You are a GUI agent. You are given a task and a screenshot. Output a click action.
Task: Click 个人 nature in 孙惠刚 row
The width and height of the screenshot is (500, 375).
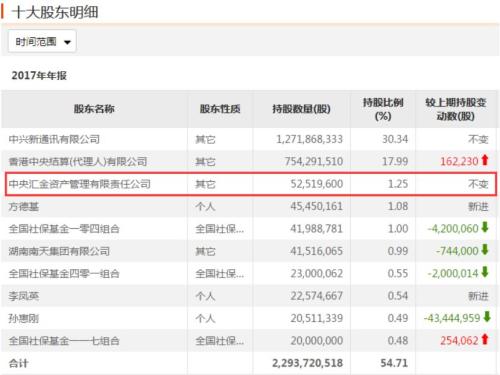coord(205,318)
